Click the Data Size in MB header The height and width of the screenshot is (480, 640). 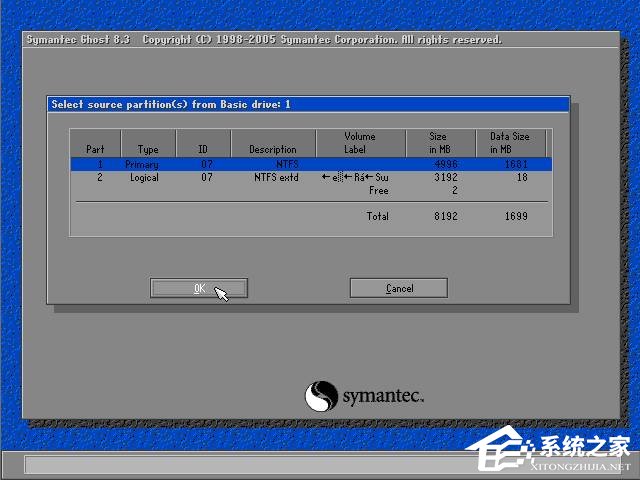[x=510, y=143]
